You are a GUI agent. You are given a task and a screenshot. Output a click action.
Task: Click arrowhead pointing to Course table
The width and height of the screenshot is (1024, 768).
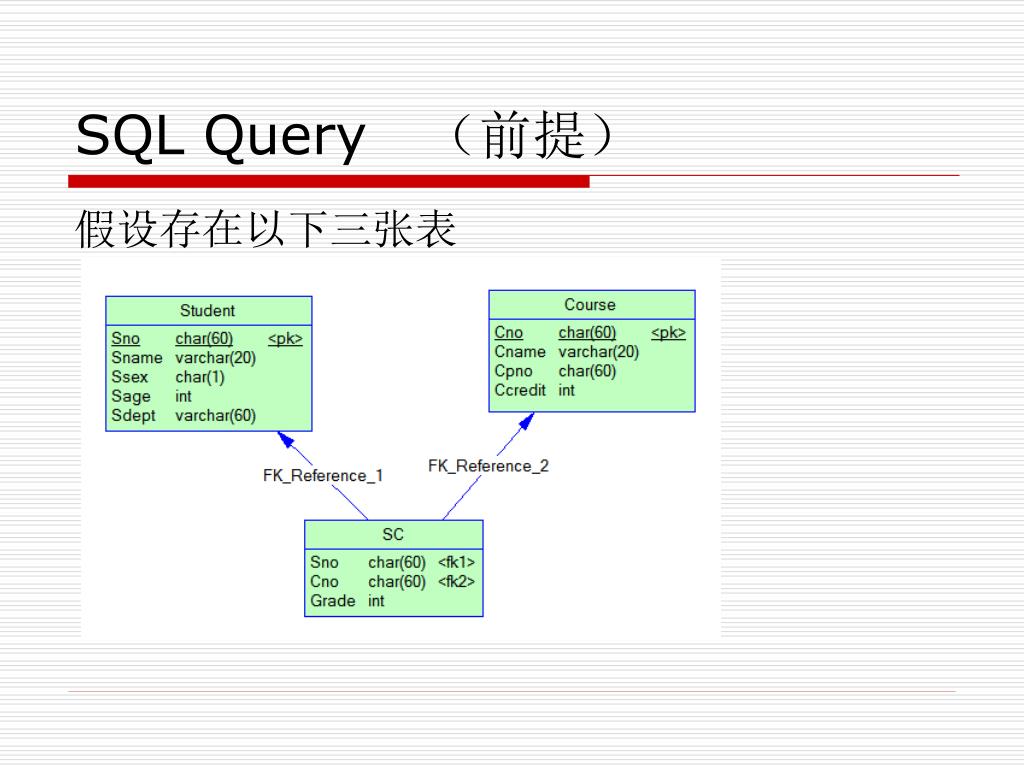pos(526,421)
